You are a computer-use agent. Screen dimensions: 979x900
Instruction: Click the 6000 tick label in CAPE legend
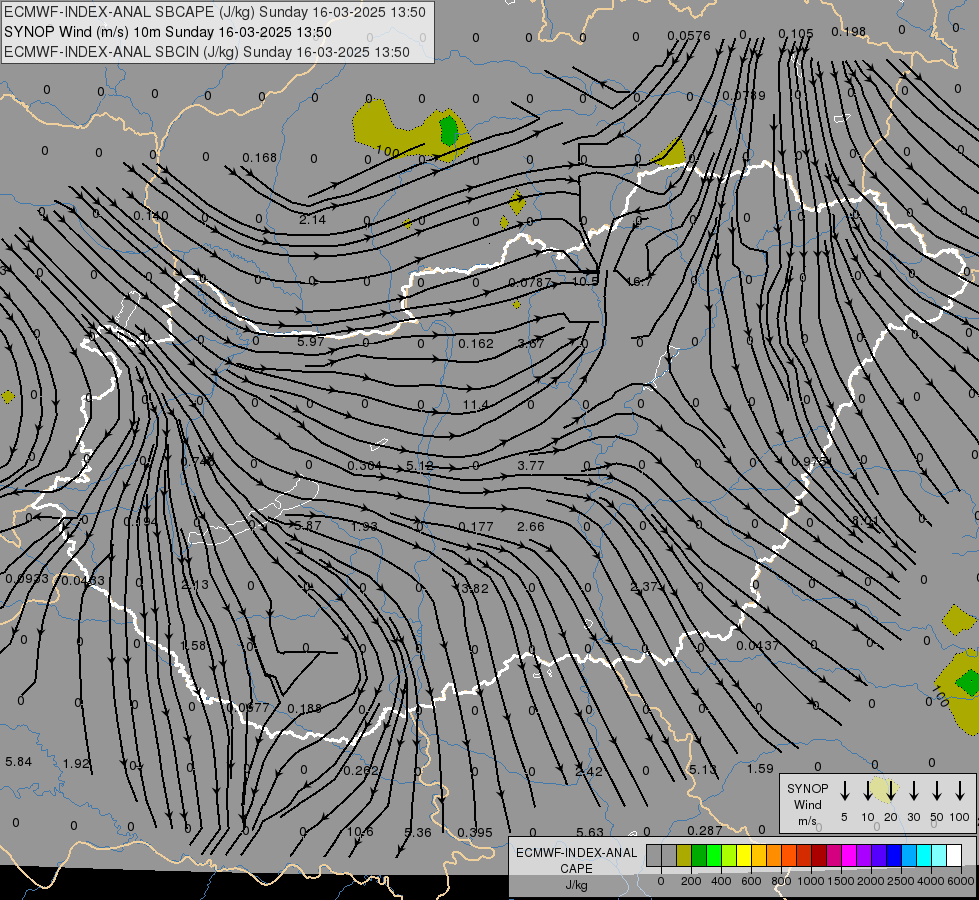[961, 881]
